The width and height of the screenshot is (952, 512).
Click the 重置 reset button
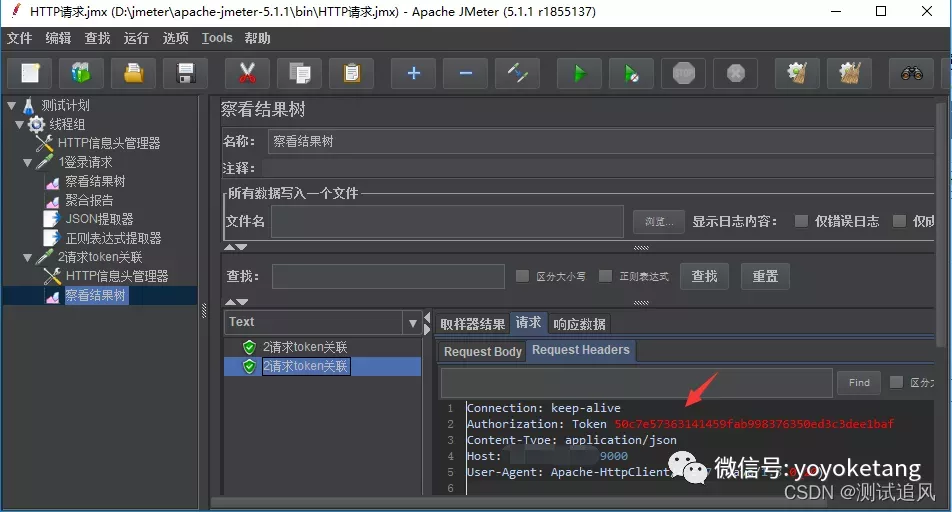pos(765,276)
